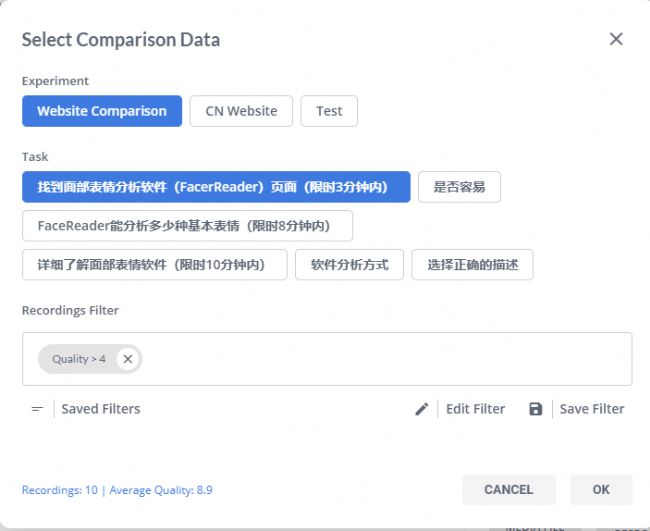The height and width of the screenshot is (531, 650).
Task: Confirm selection with the OK button
Action: click(601, 489)
